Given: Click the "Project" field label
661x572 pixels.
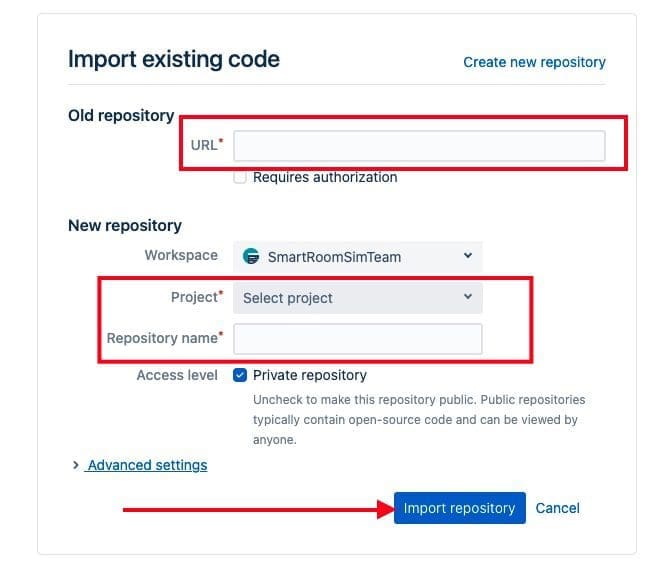Looking at the screenshot, I should (194, 297).
